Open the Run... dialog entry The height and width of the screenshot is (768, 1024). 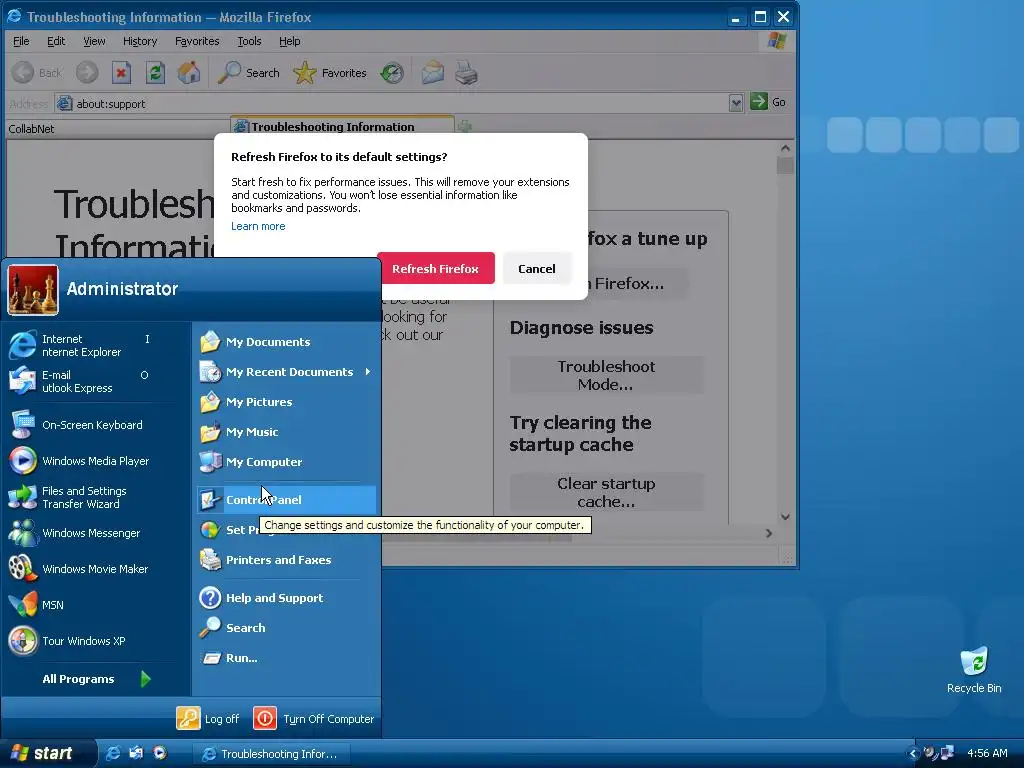[286, 658]
